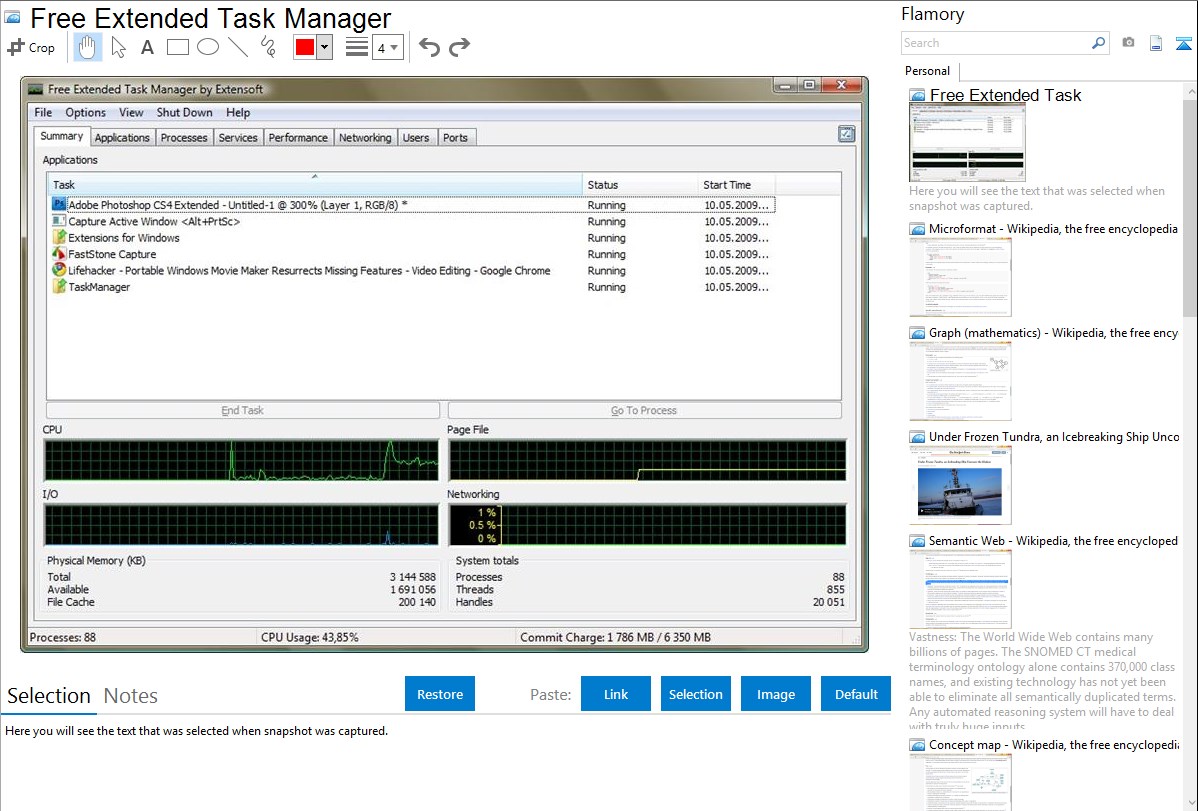
Task: Open the color picker dropdown arrow
Action: coord(324,47)
